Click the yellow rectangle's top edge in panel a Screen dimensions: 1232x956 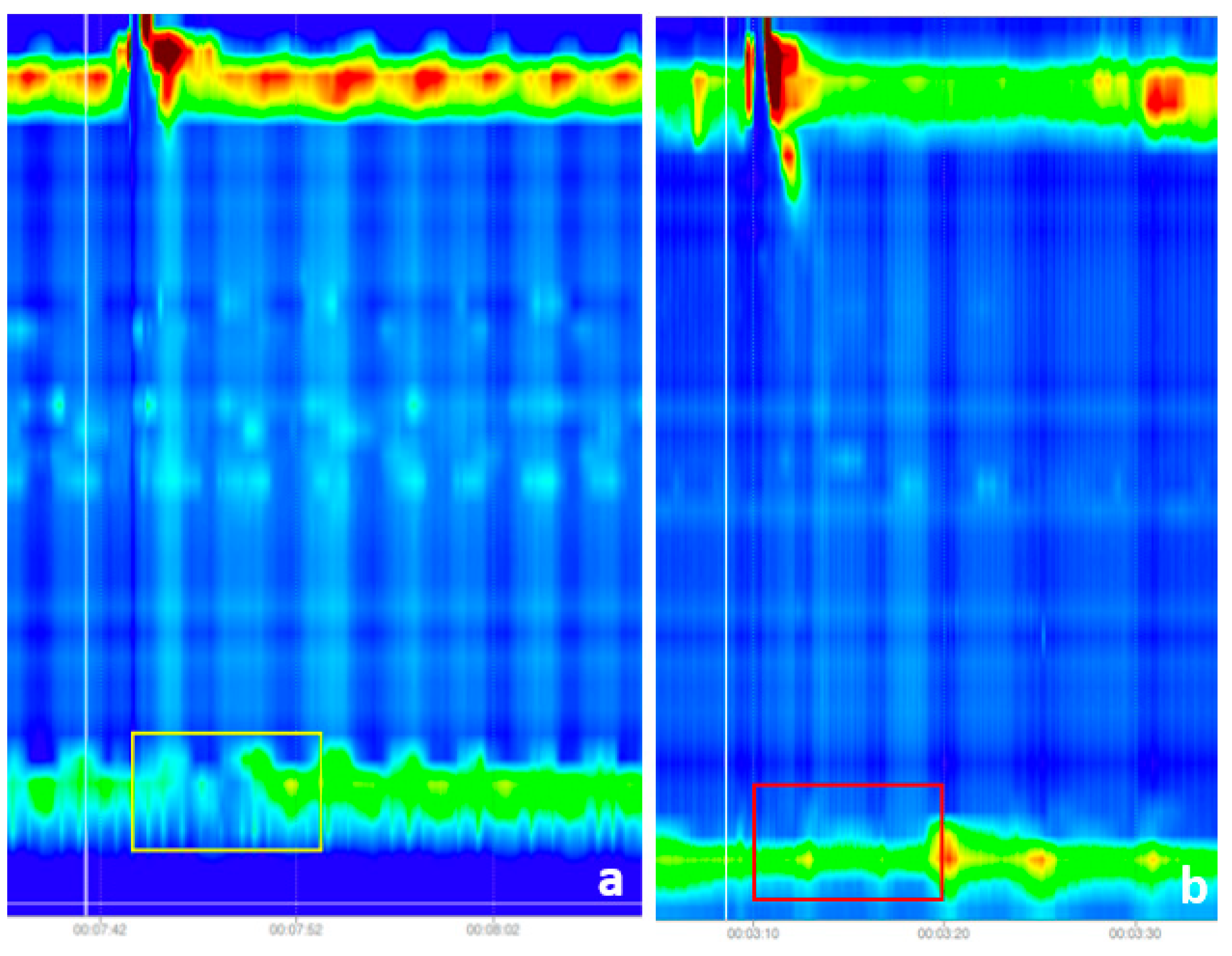coord(226,733)
